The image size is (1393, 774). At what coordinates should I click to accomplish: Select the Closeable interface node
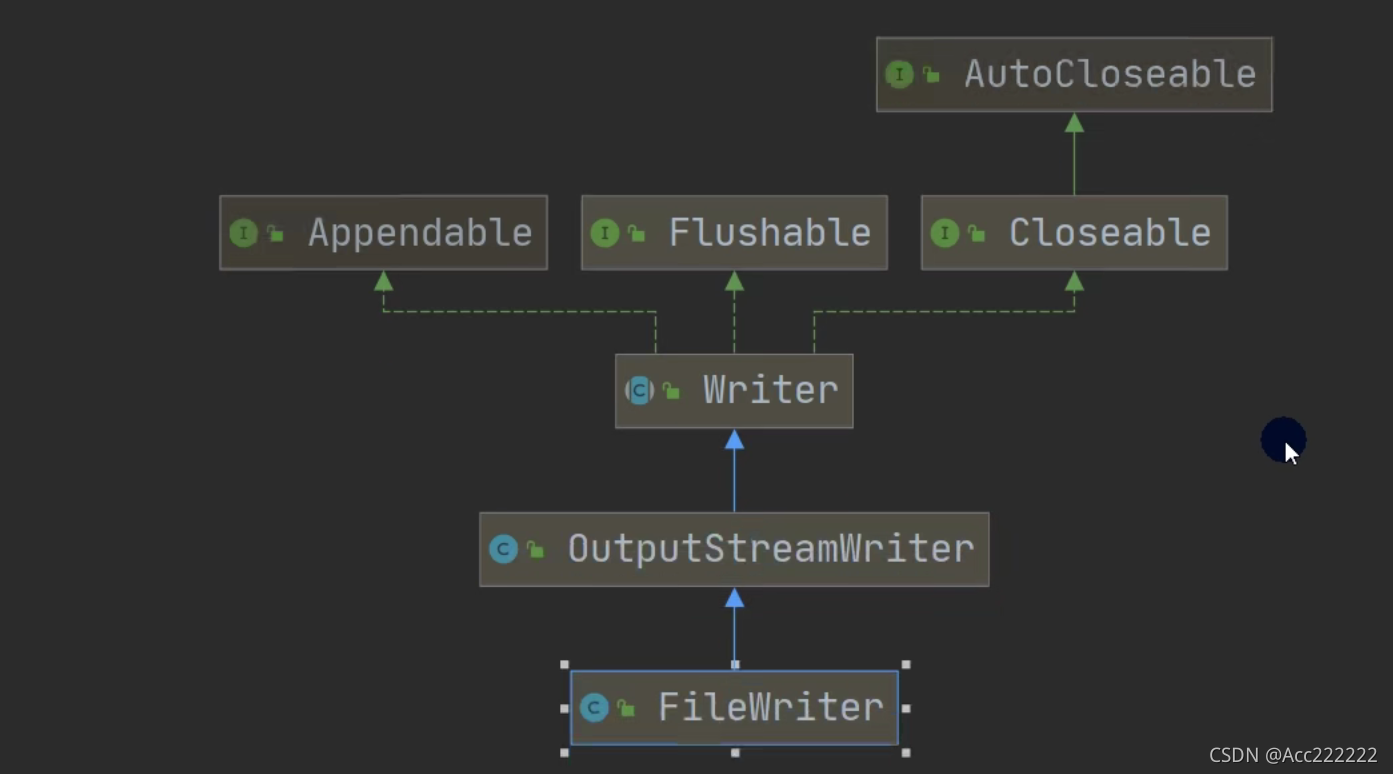click(x=1074, y=232)
